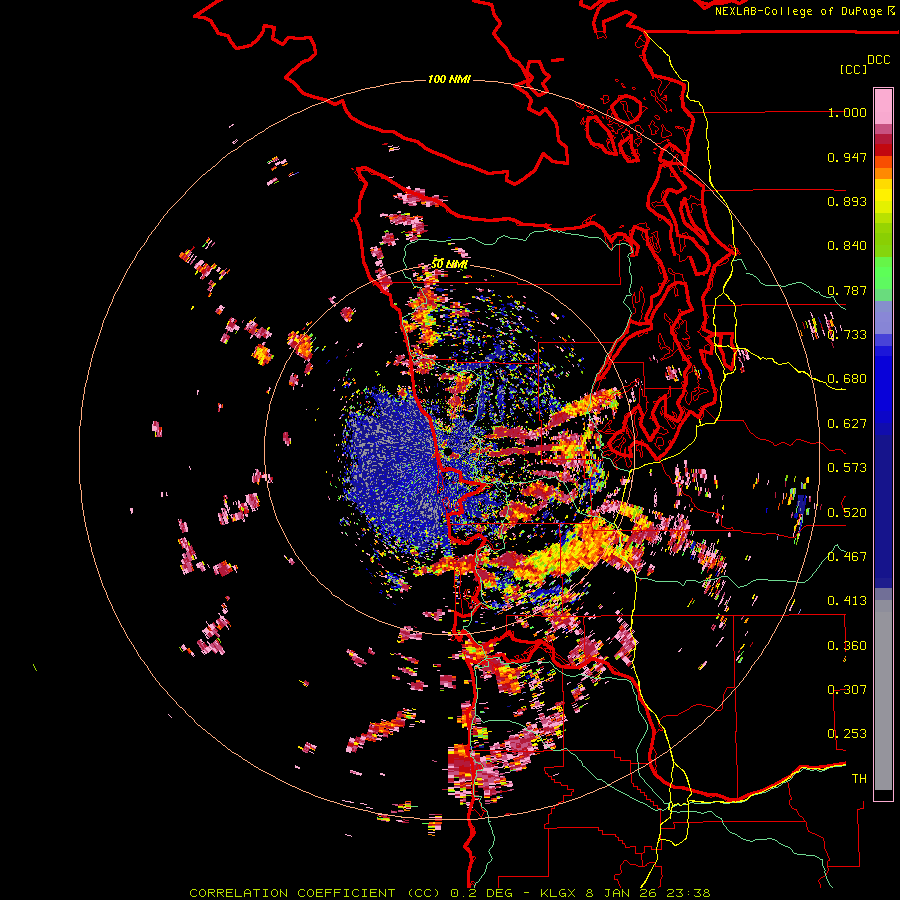
Task: Click the 0.520 scale value
Action: (x=847, y=513)
